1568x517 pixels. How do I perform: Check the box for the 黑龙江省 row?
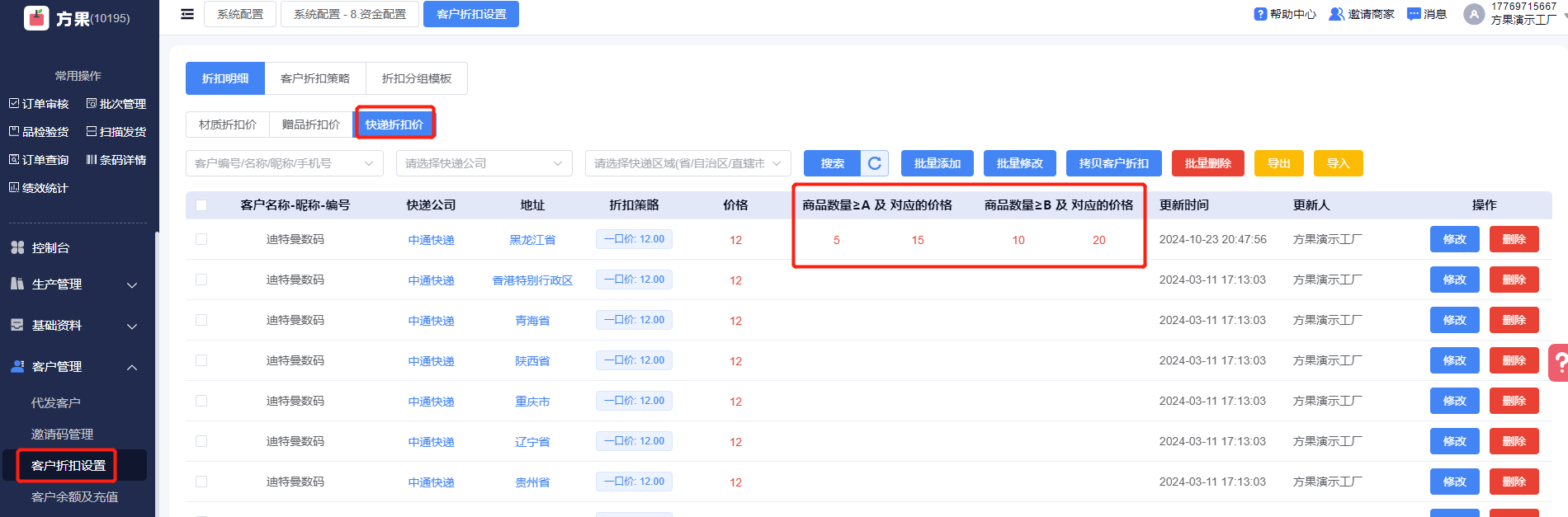[x=201, y=239]
